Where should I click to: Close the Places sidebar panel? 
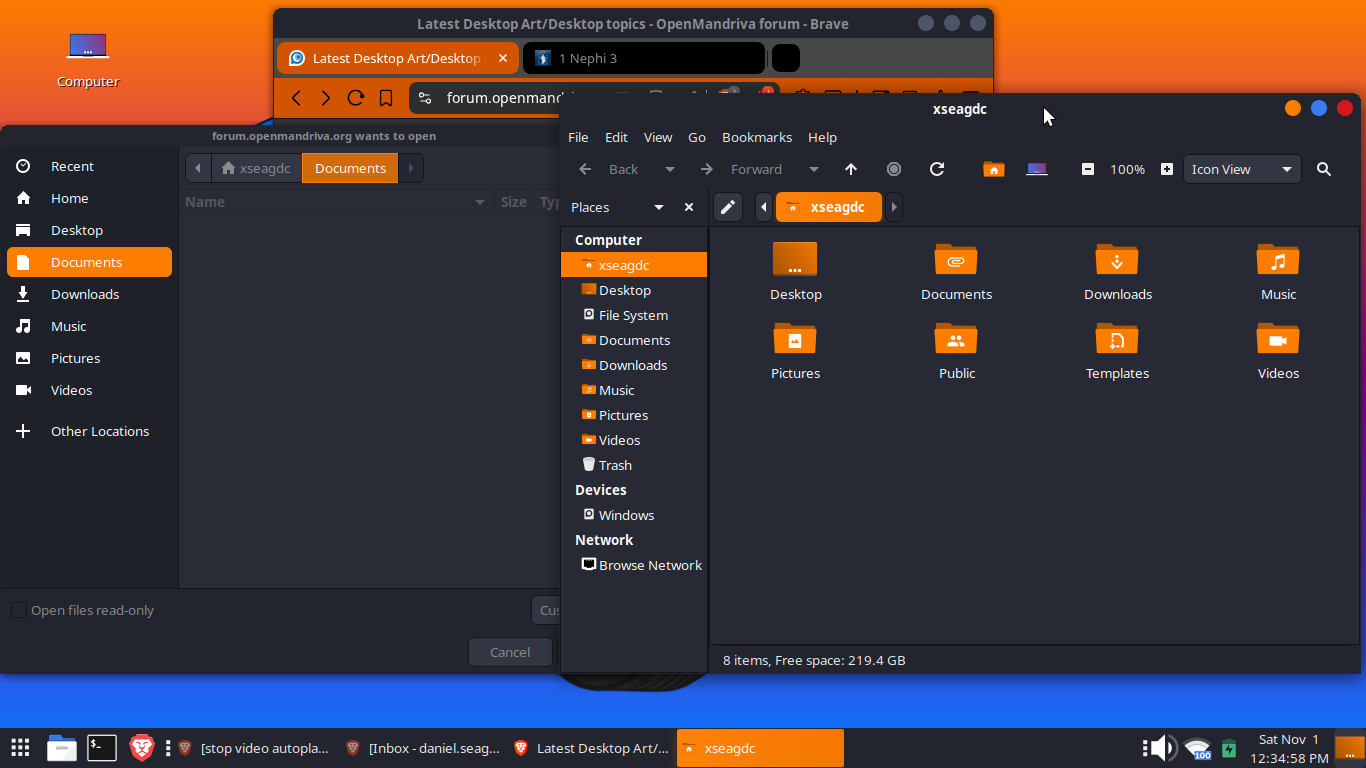tap(689, 207)
